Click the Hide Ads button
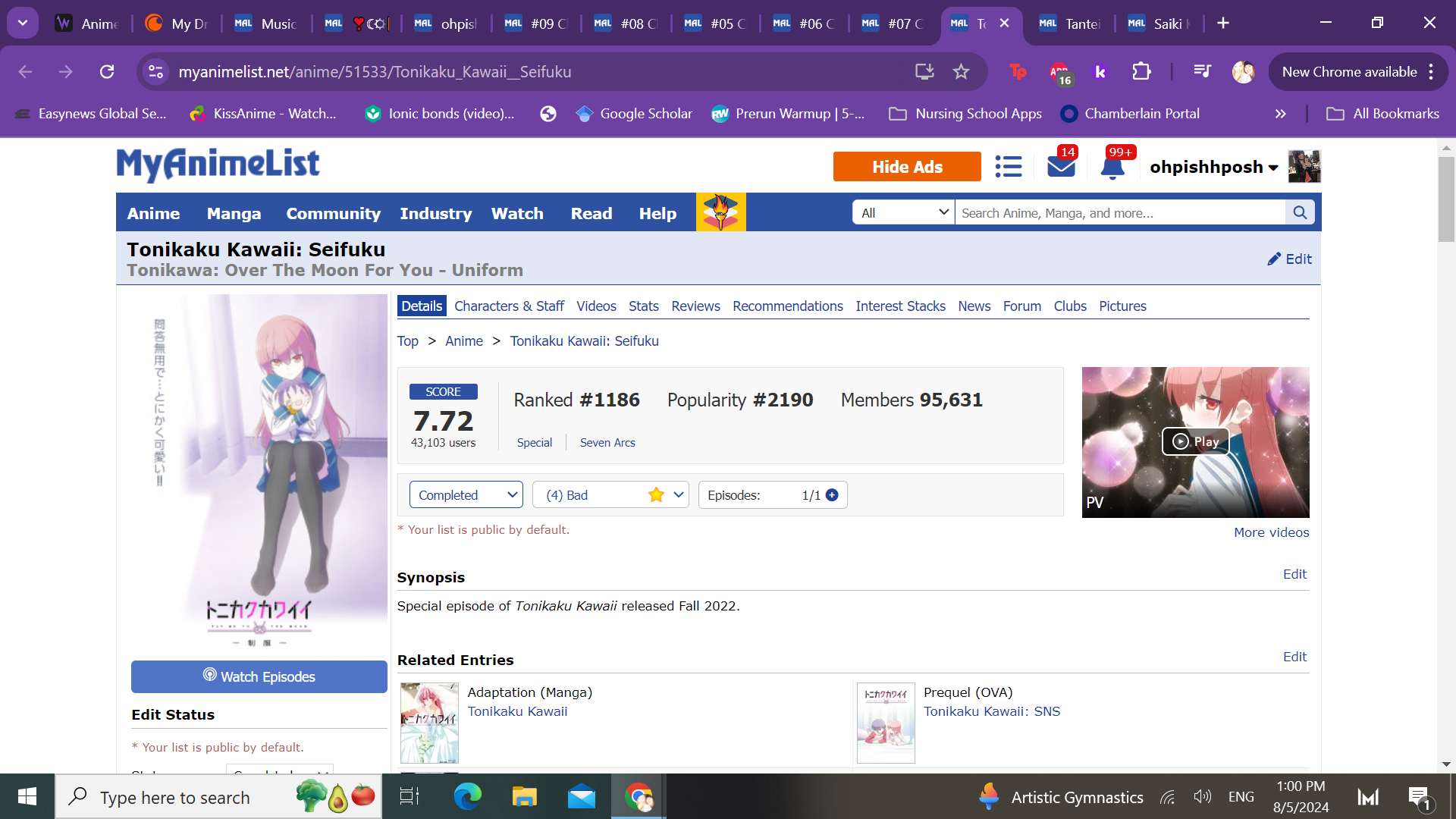The height and width of the screenshot is (819, 1456). (x=907, y=167)
